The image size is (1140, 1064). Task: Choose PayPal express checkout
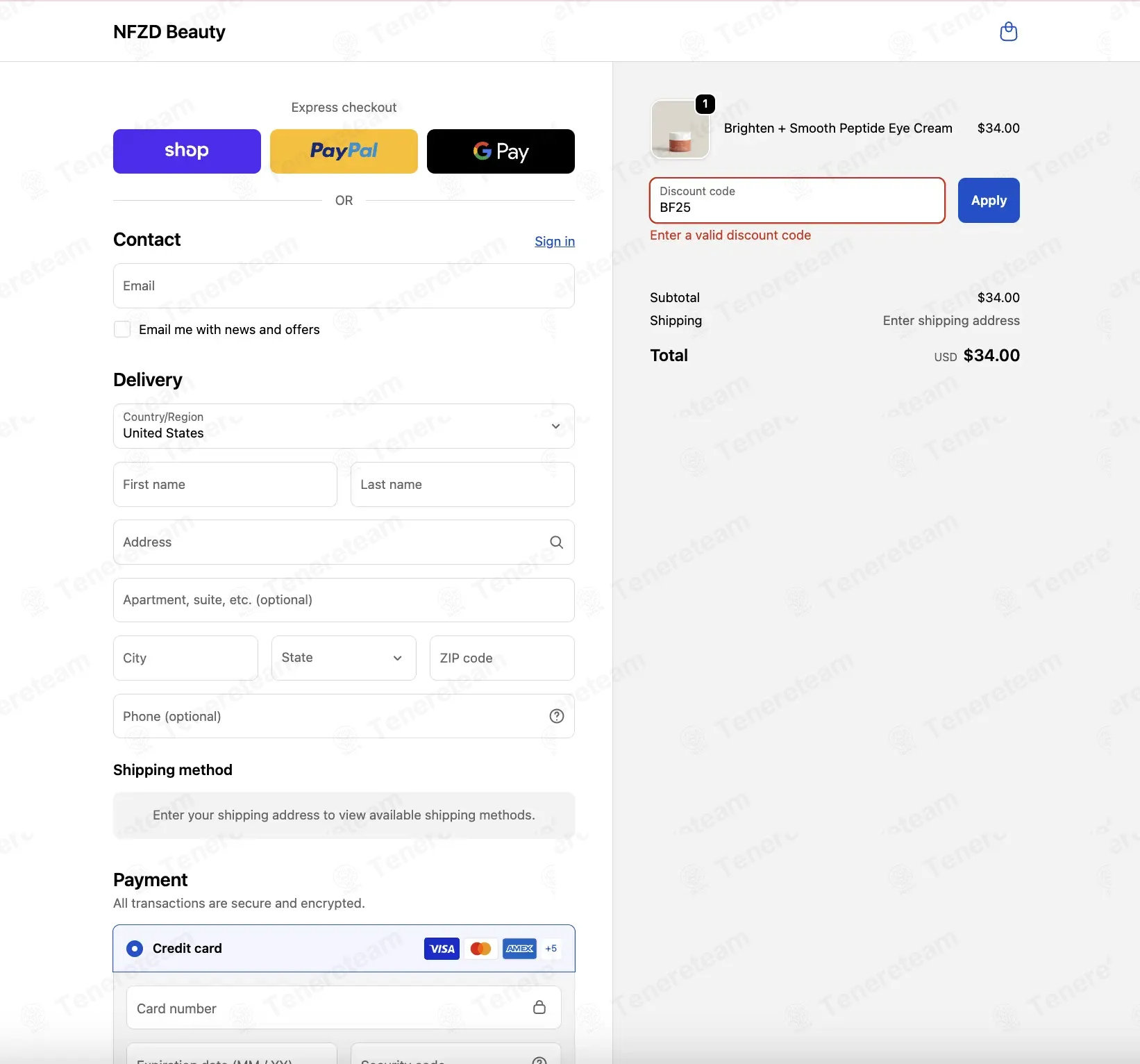344,151
